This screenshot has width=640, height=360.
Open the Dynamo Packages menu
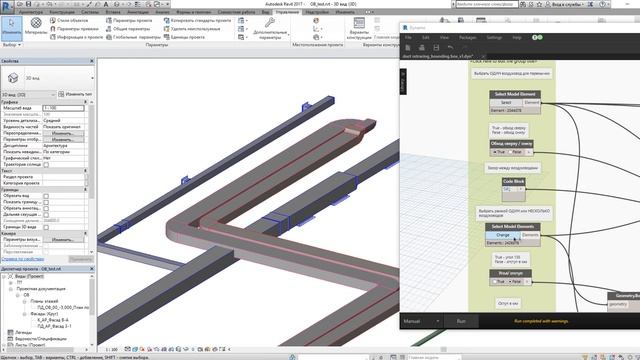tap(468, 38)
